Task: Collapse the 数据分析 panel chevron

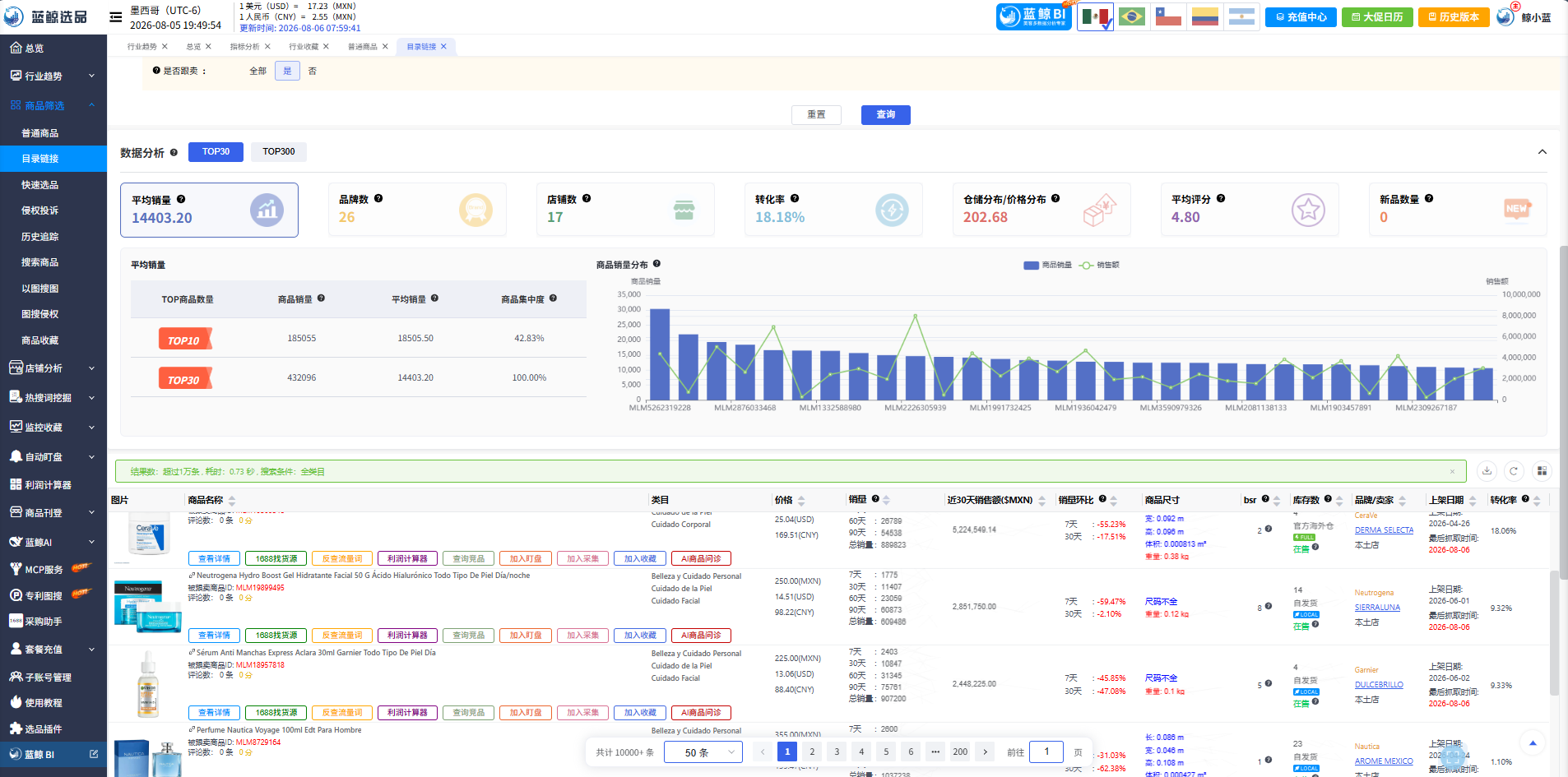Action: coord(1542,152)
